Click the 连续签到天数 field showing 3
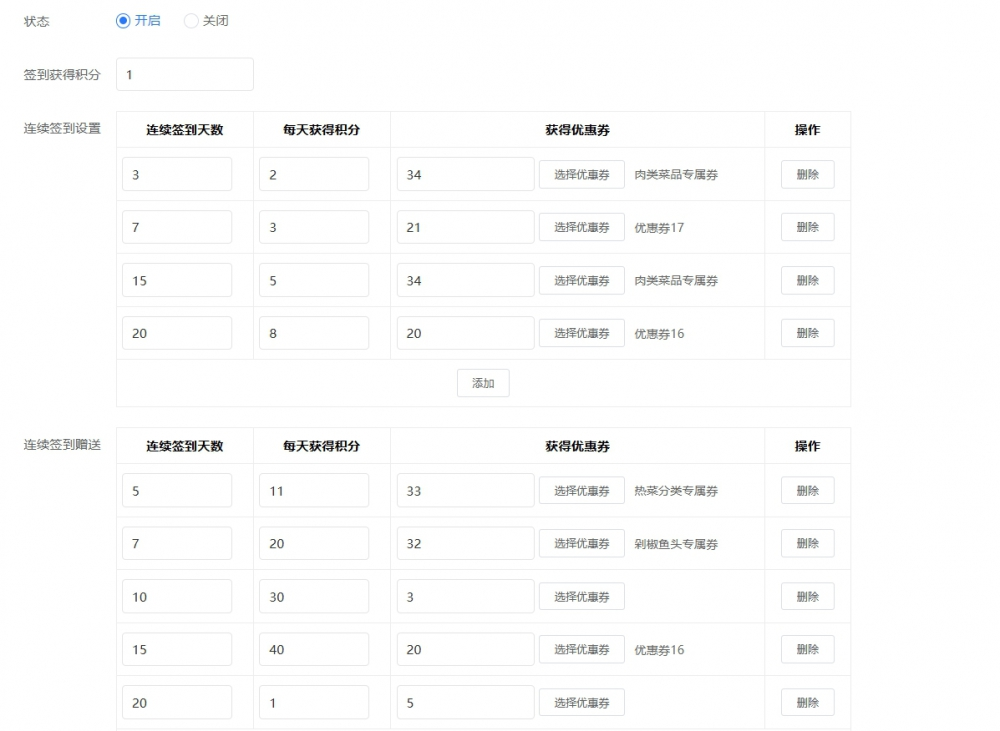This screenshot has height=731, width=1000. coord(177,174)
